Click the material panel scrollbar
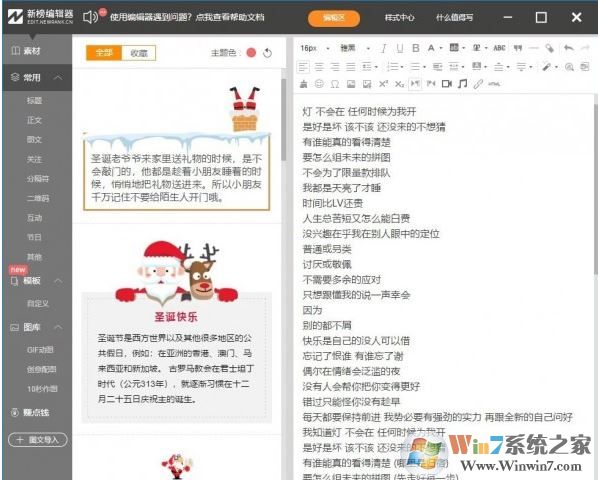Image resolution: width=598 pixels, height=480 pixels. coord(283,120)
